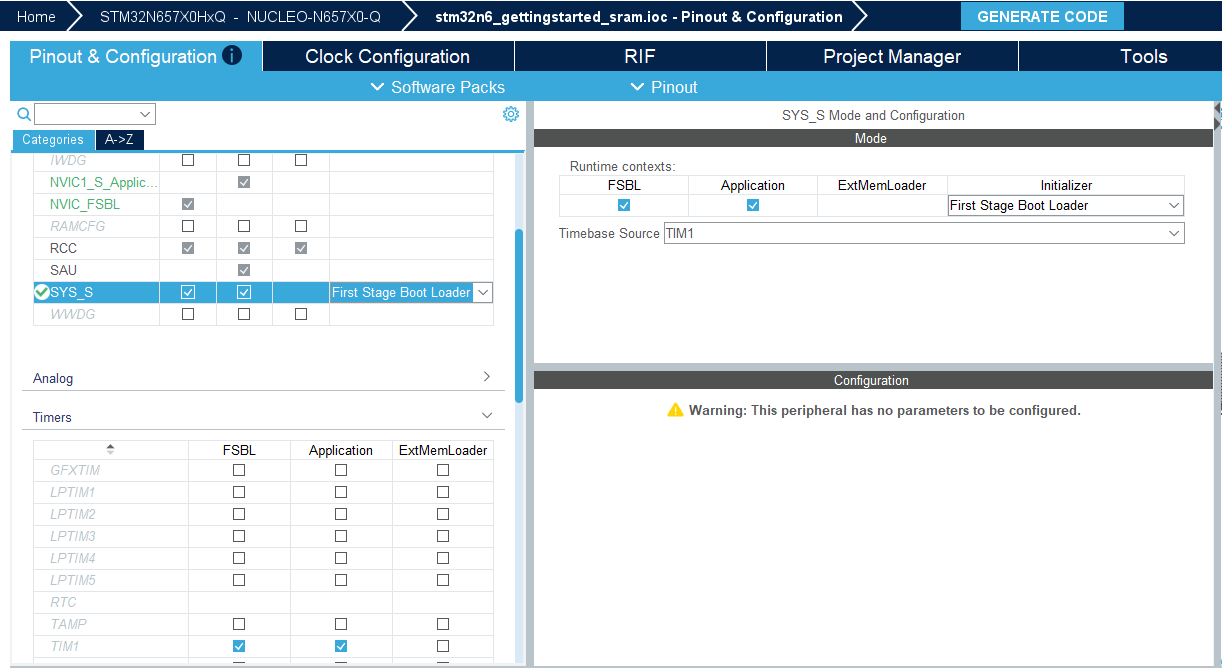Click the chevron icon beside Software Packs

tap(377, 87)
